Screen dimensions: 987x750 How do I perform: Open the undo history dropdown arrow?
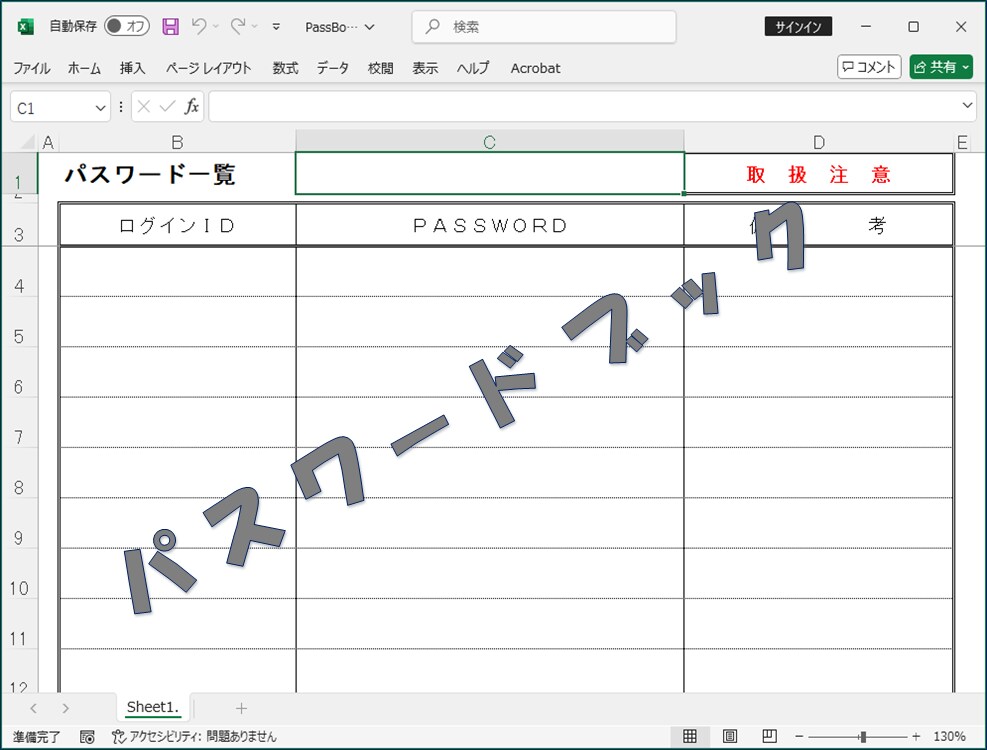pyautogui.click(x=216, y=26)
